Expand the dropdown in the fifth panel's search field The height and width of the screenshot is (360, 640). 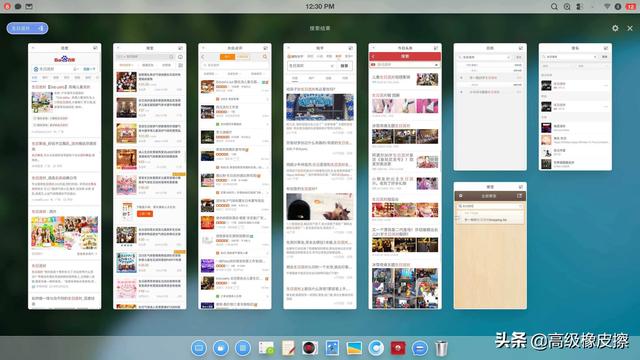pos(436,64)
